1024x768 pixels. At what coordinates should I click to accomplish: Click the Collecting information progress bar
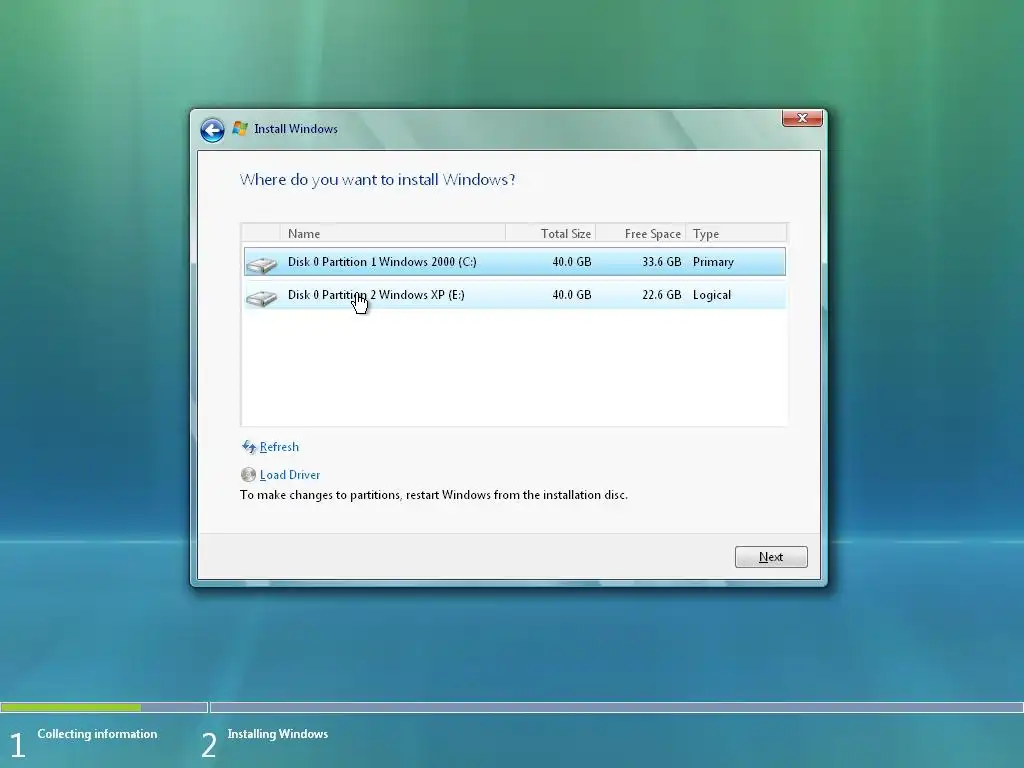tap(104, 707)
